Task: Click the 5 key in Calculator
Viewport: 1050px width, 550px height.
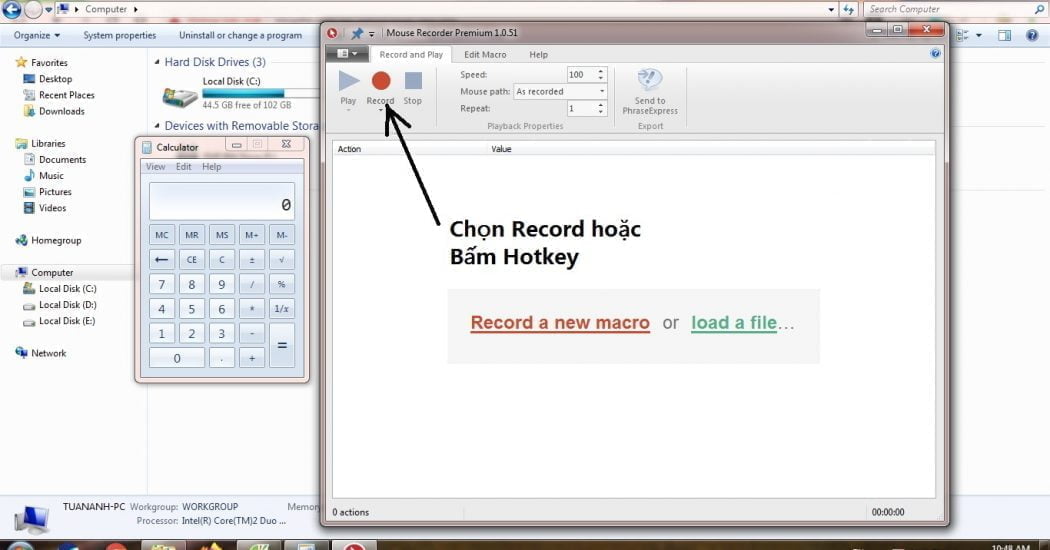Action: (x=192, y=310)
